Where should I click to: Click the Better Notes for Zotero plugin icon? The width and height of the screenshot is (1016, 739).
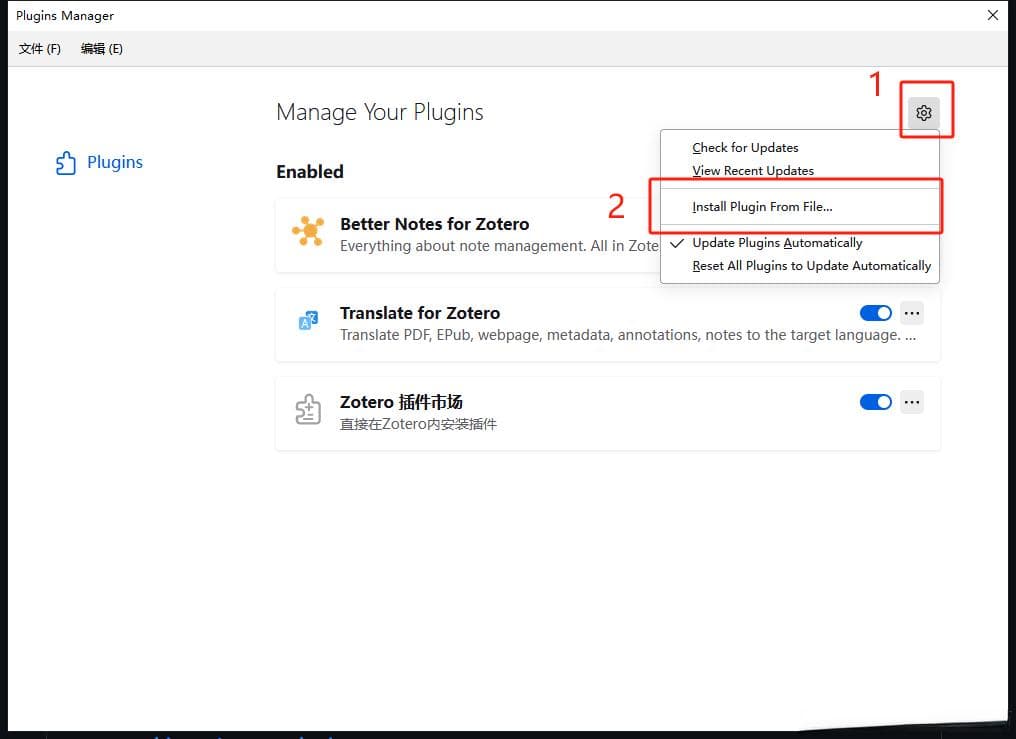[308, 231]
